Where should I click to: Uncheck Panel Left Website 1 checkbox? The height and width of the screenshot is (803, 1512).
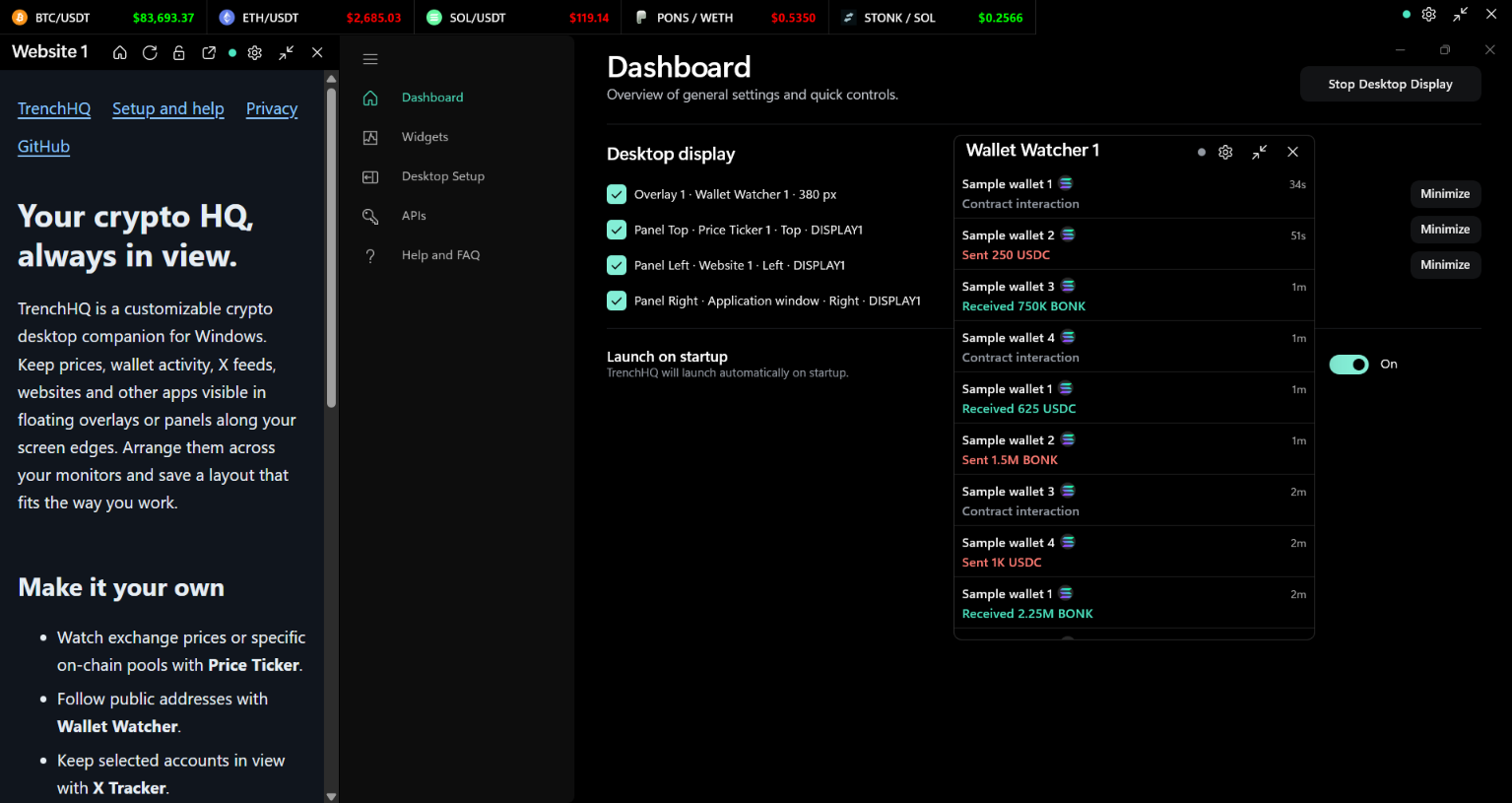[x=617, y=265]
